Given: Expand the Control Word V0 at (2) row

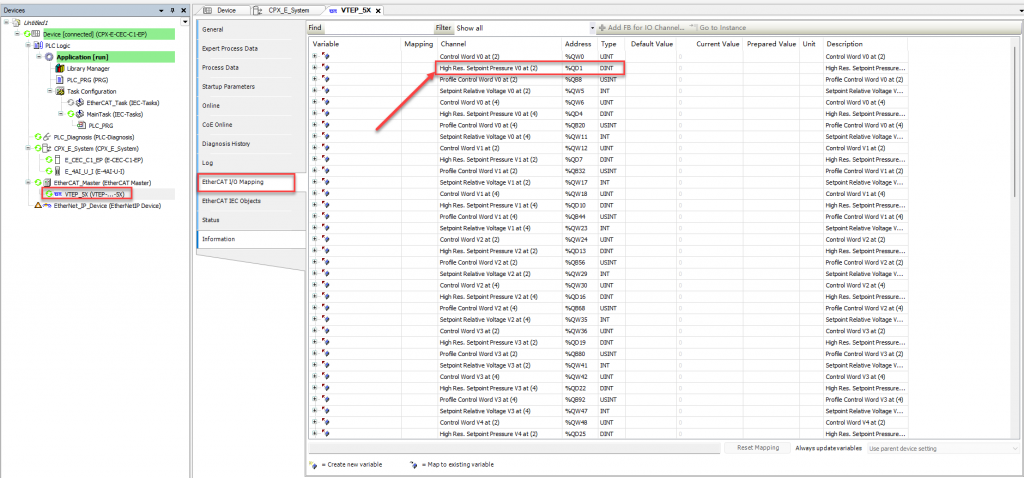Looking at the screenshot, I should pyautogui.click(x=315, y=57).
